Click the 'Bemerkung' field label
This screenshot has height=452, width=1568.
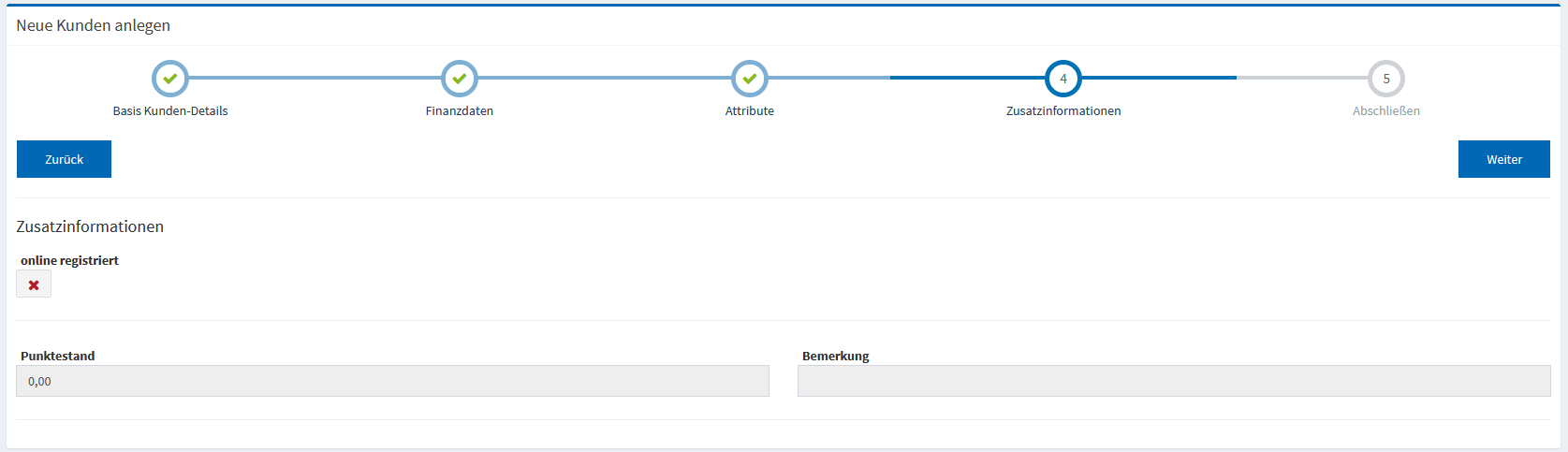(x=835, y=356)
